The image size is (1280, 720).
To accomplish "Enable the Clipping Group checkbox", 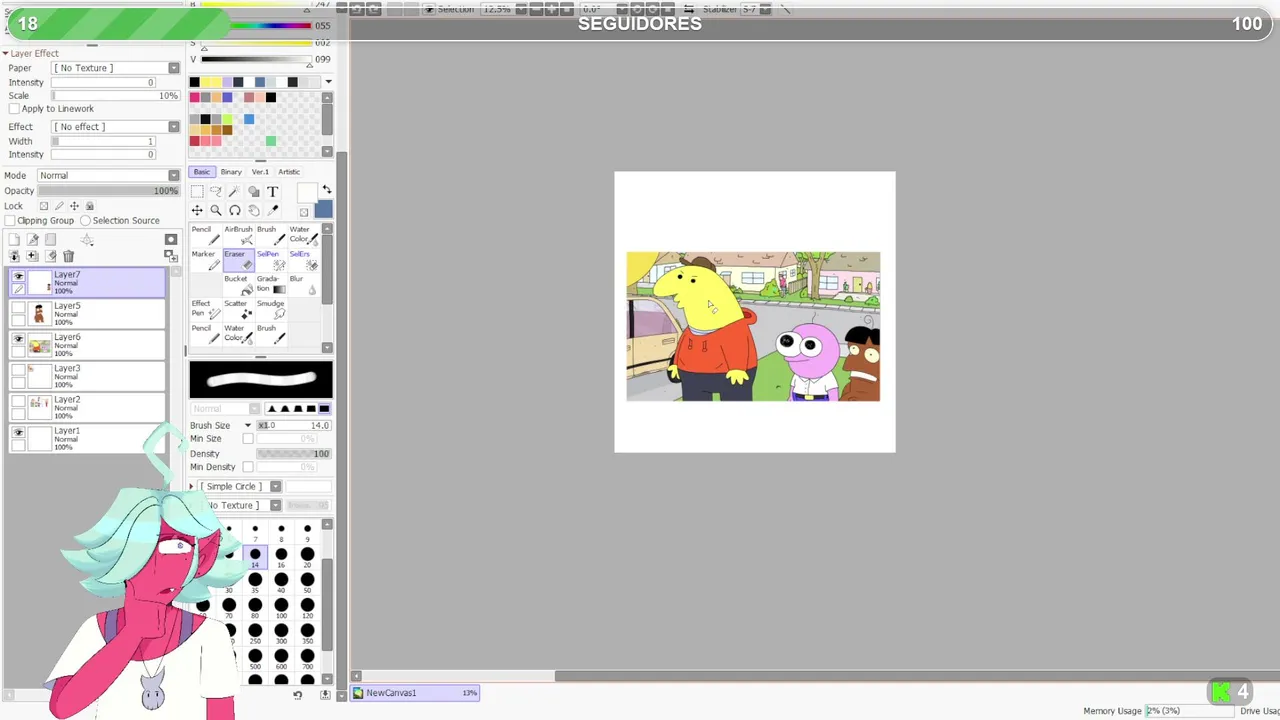I will [x=10, y=221].
